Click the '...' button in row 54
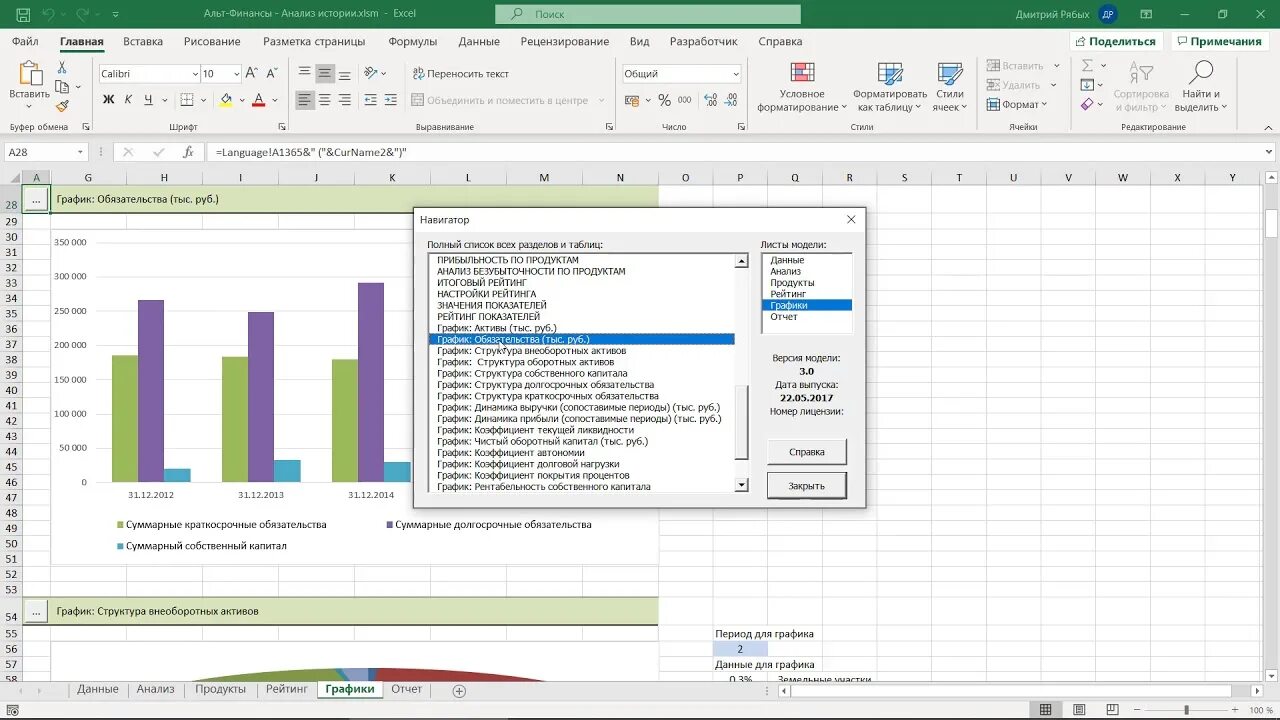Viewport: 1280px width, 720px height. [x=36, y=611]
